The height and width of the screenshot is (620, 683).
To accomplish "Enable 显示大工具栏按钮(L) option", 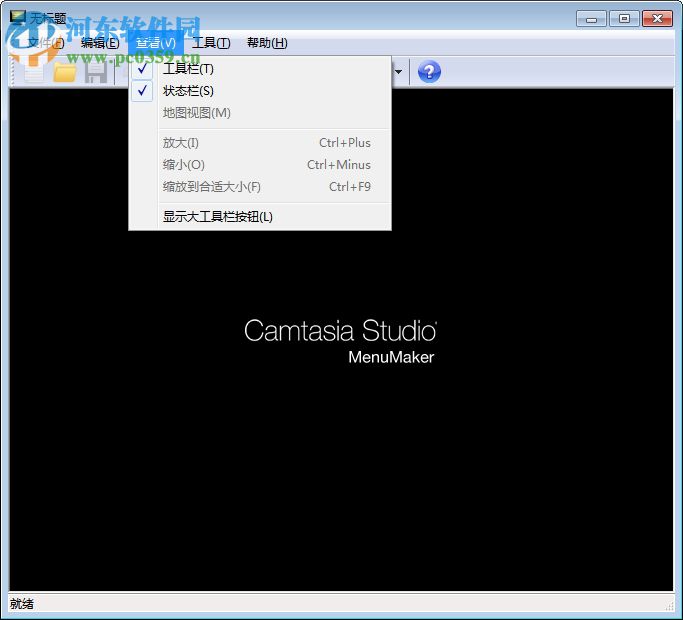I will tap(260, 217).
